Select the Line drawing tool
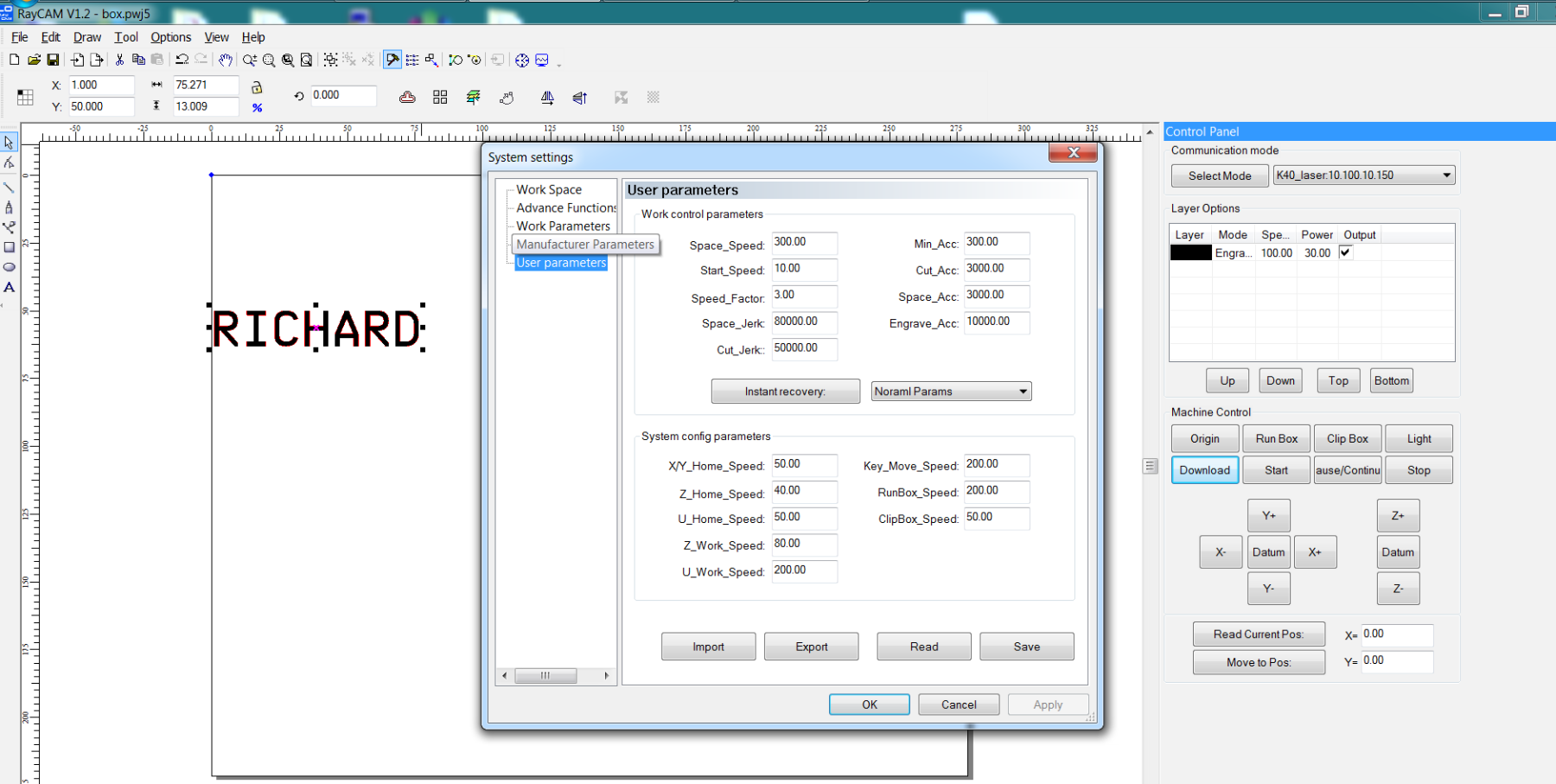The image size is (1556, 784). (x=9, y=188)
